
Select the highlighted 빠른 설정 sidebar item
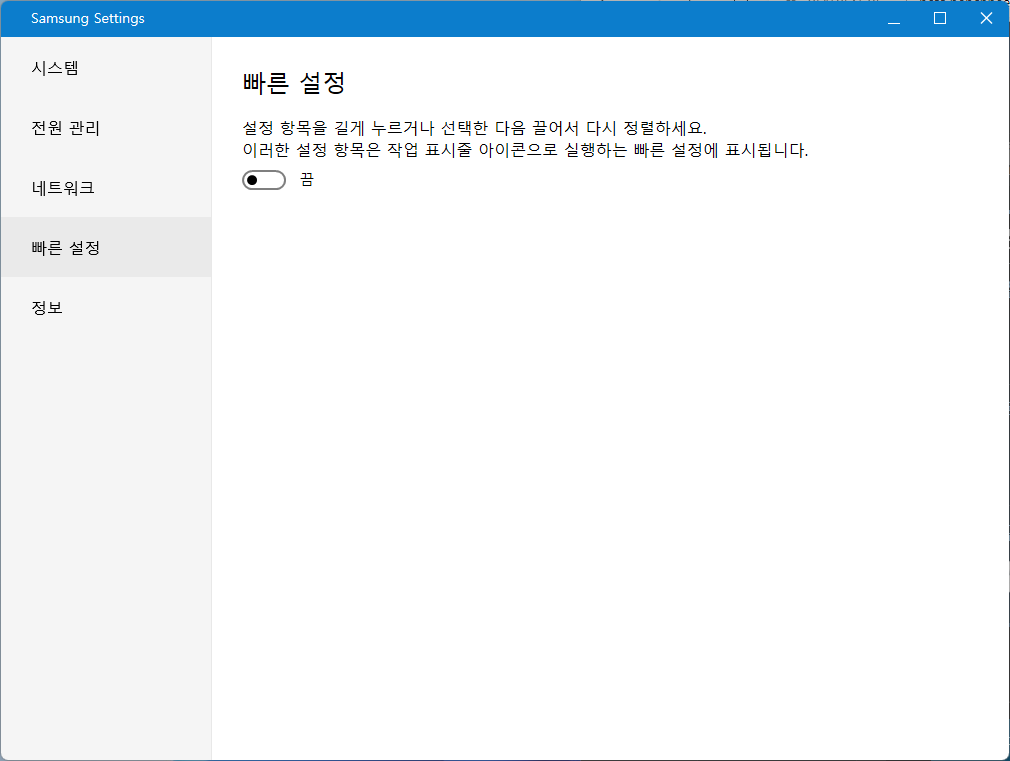(66, 247)
